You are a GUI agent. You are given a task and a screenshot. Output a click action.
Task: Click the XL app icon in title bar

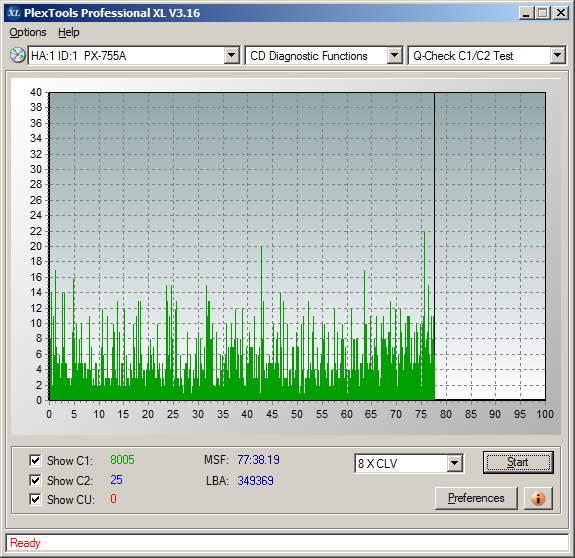tap(14, 13)
